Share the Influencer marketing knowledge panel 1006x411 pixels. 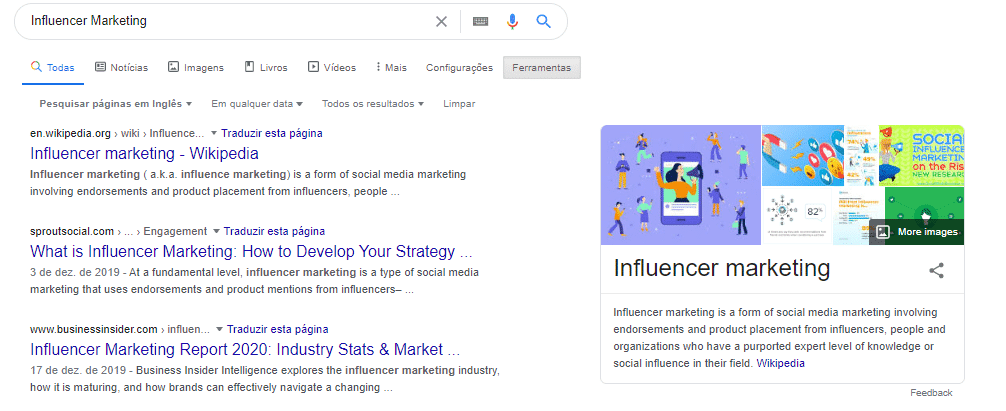(x=936, y=270)
